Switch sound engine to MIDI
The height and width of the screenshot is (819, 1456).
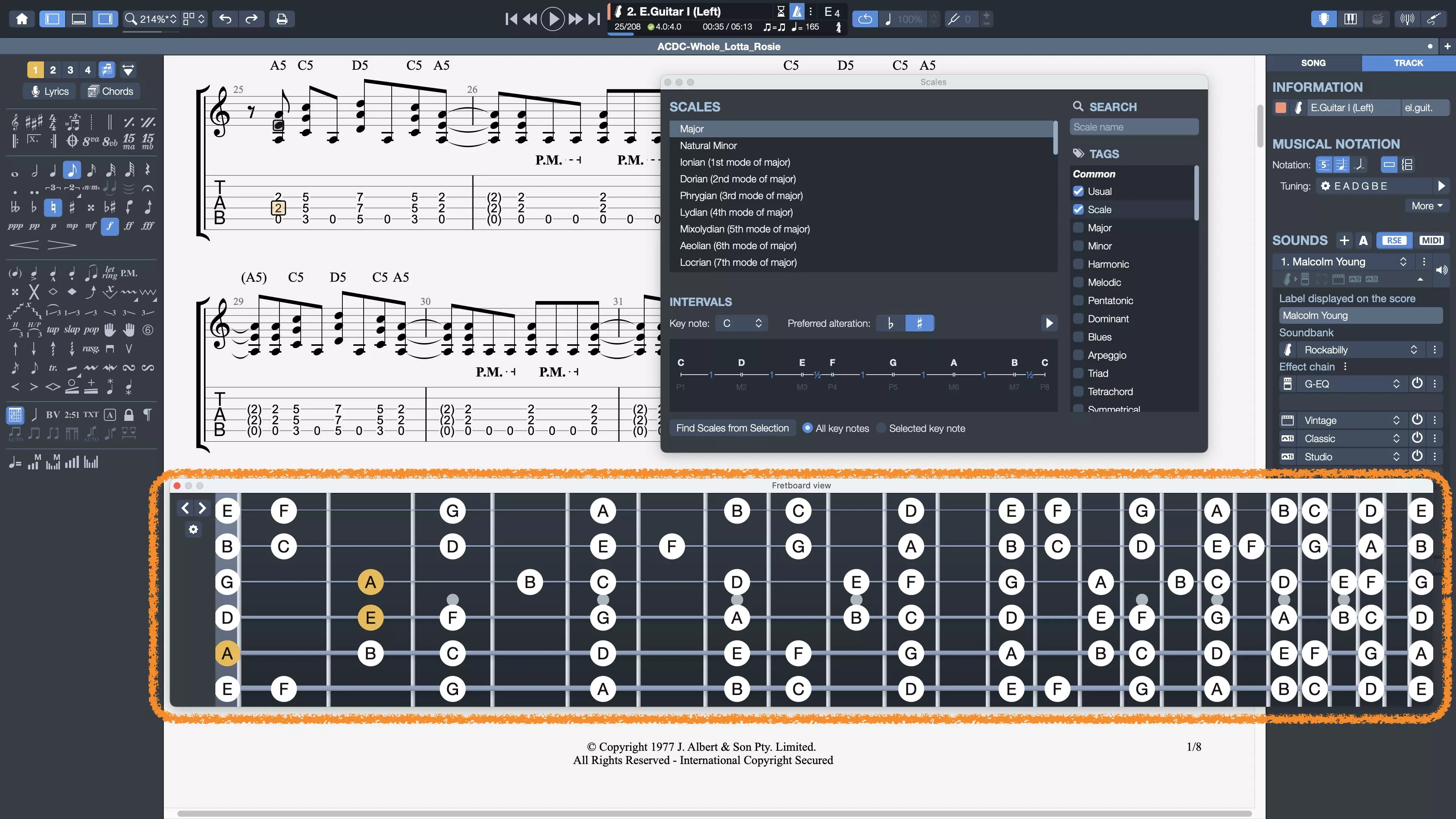coord(1431,241)
